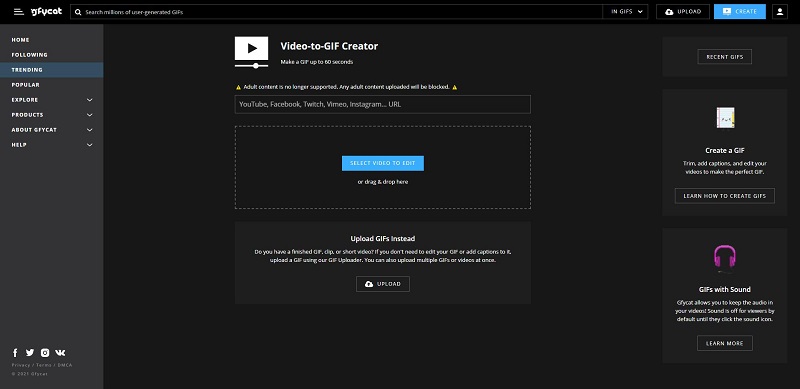Click the Create a GIF notebook icon
Image resolution: width=800 pixels, height=389 pixels.
tap(725, 118)
